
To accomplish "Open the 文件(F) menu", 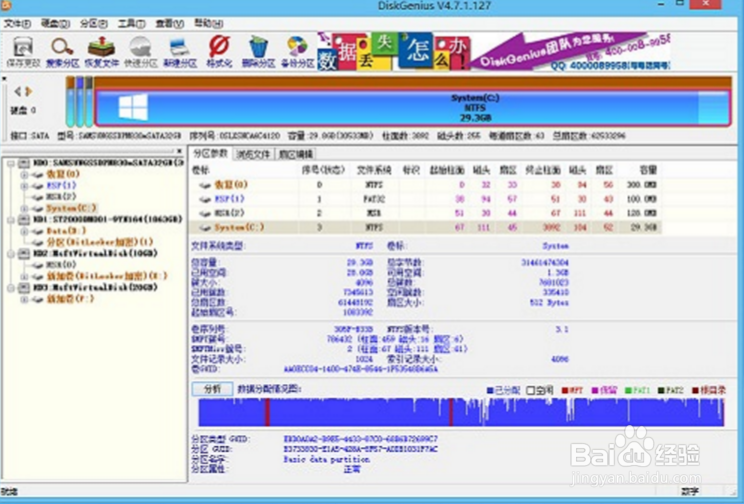I will tap(17, 23).
